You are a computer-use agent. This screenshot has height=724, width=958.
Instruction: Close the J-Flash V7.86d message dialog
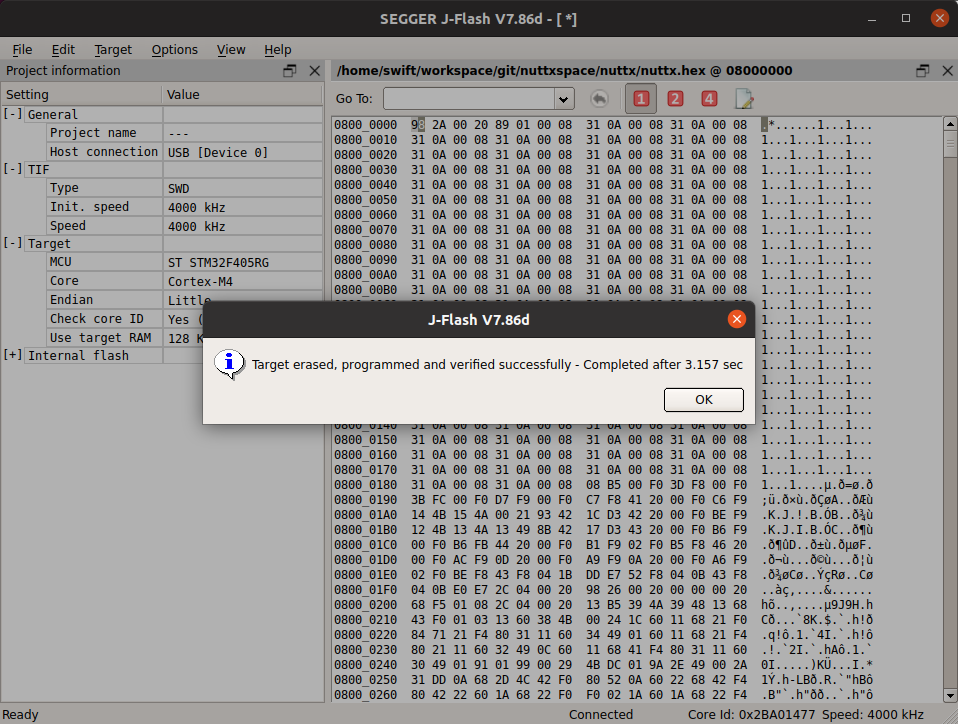[x=737, y=319]
